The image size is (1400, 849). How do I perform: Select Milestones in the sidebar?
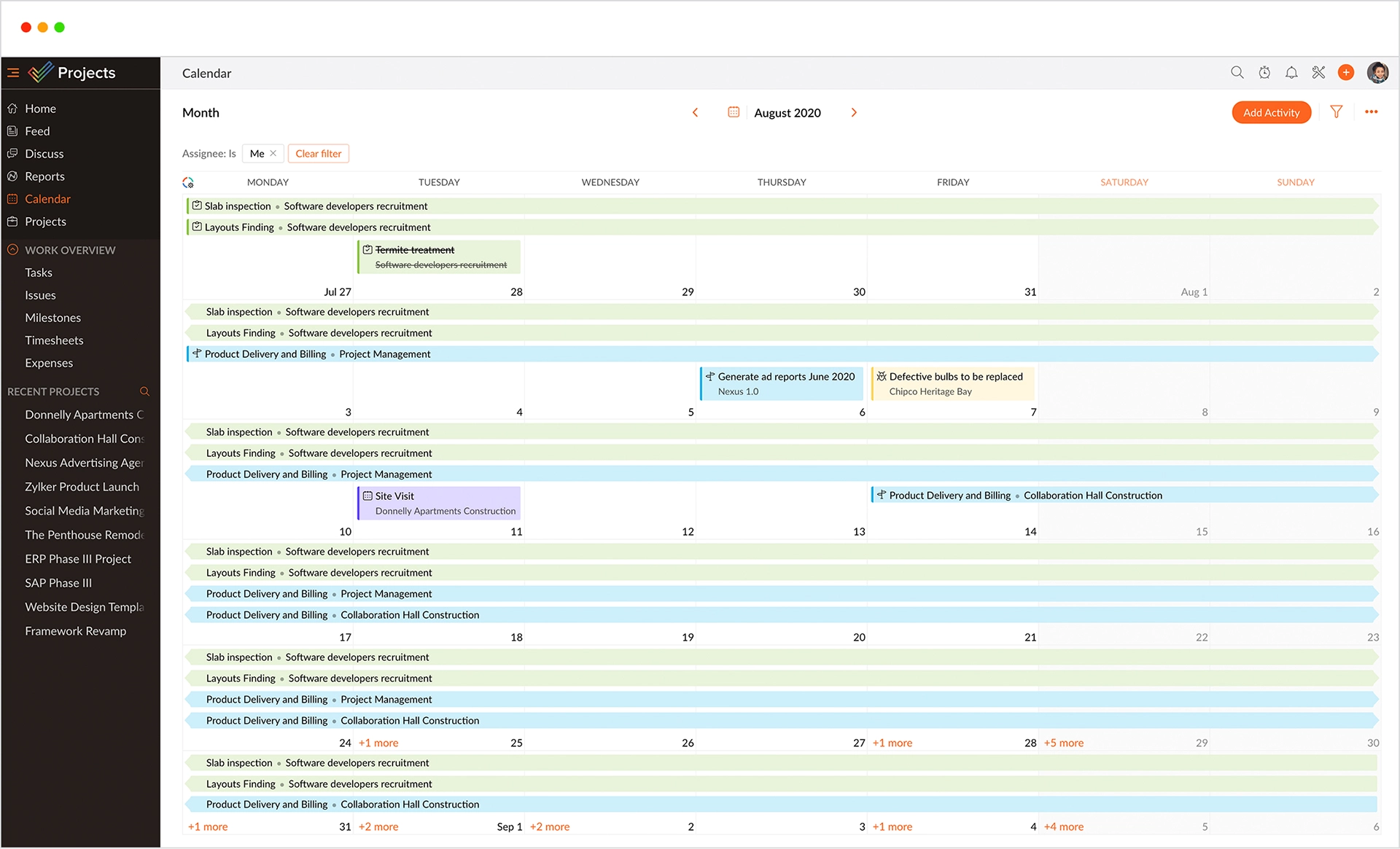coord(52,318)
